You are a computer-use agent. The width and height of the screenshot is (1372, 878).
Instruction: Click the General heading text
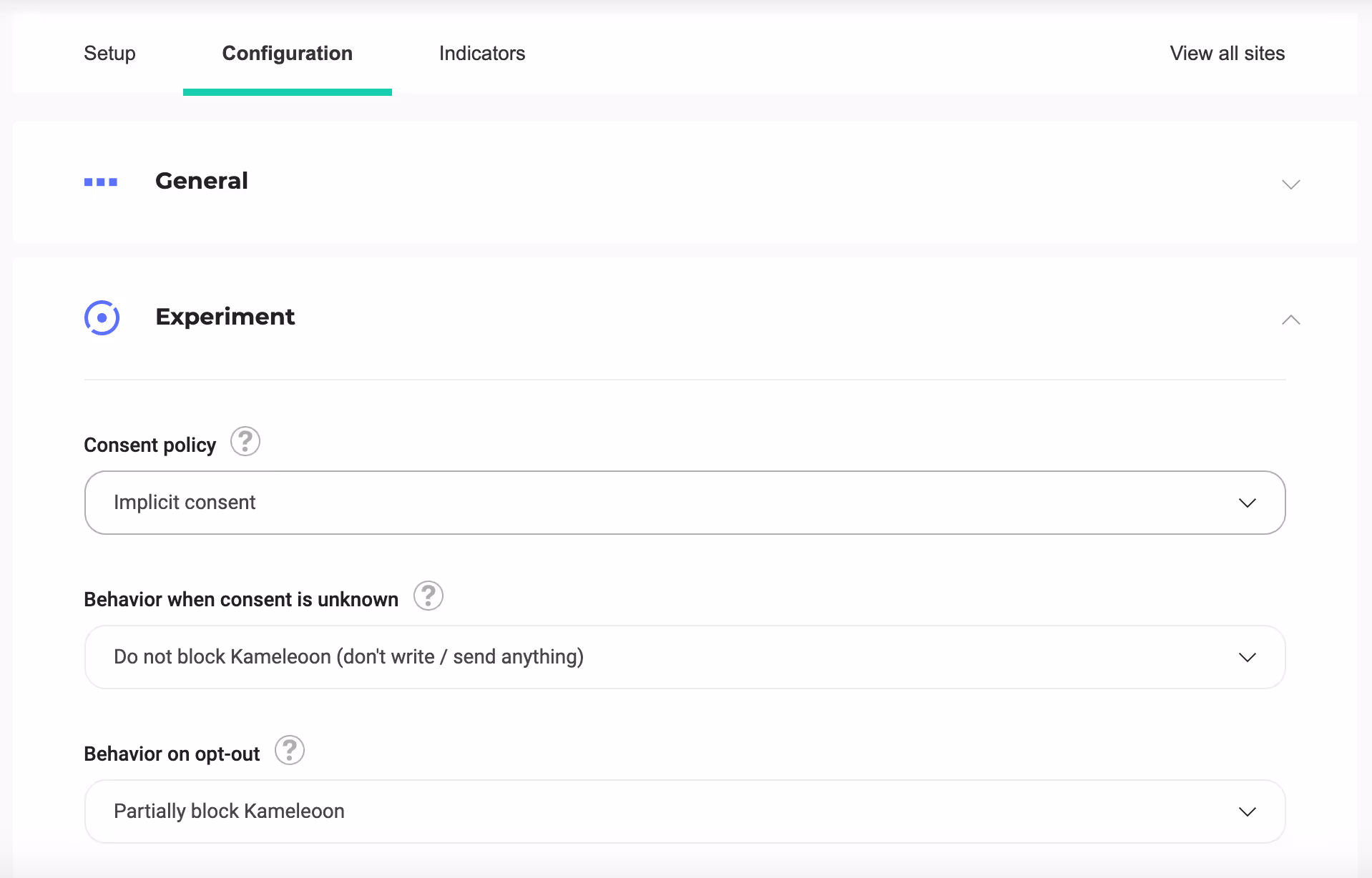pos(201,180)
